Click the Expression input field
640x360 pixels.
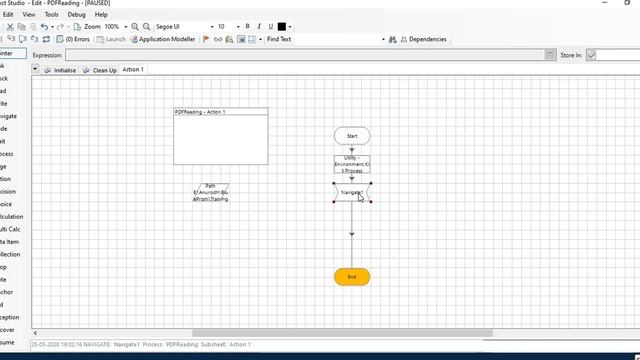point(305,55)
